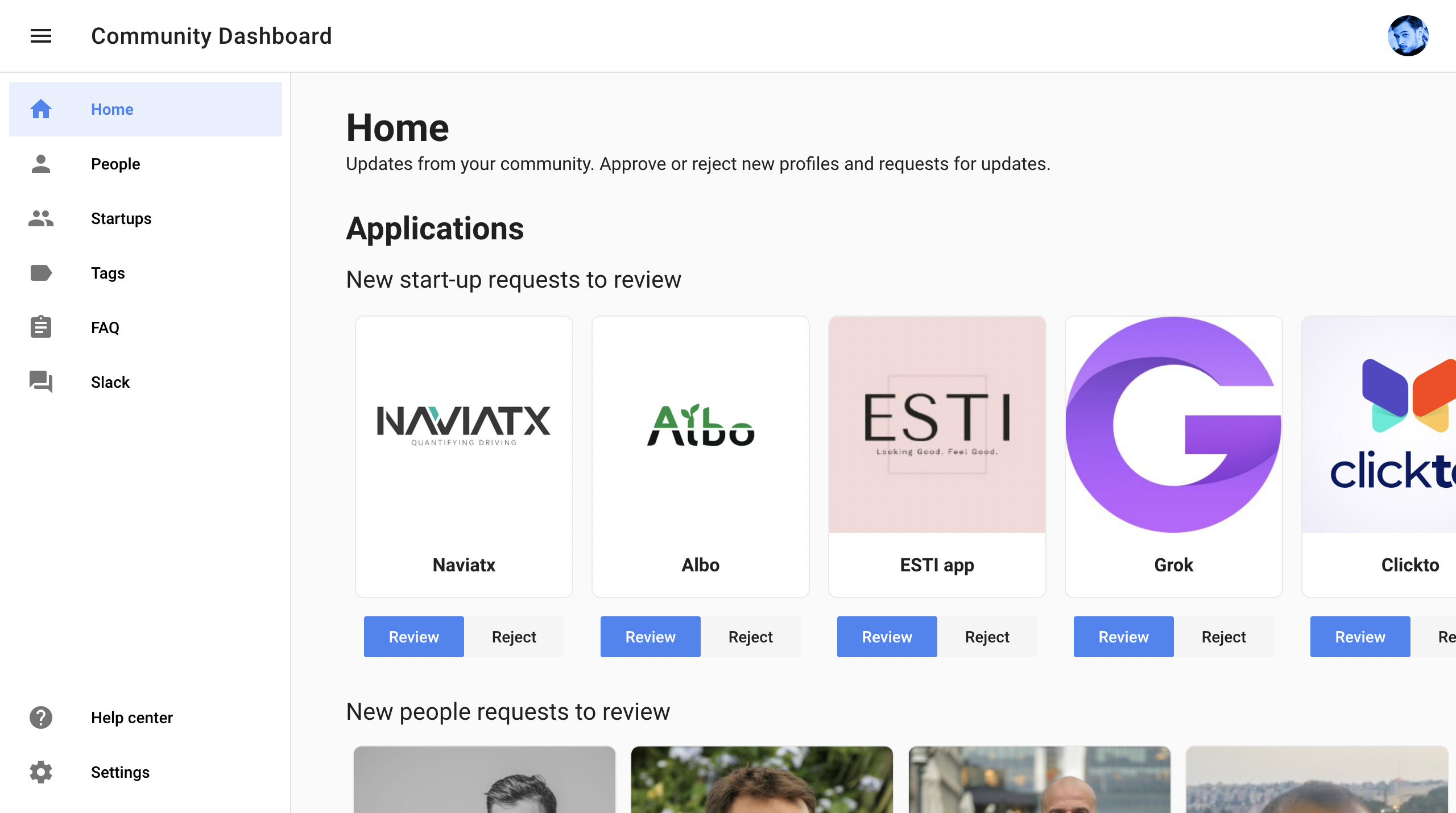Viewport: 1456px width, 813px height.
Task: Review the Clickto application
Action: pyautogui.click(x=1360, y=637)
